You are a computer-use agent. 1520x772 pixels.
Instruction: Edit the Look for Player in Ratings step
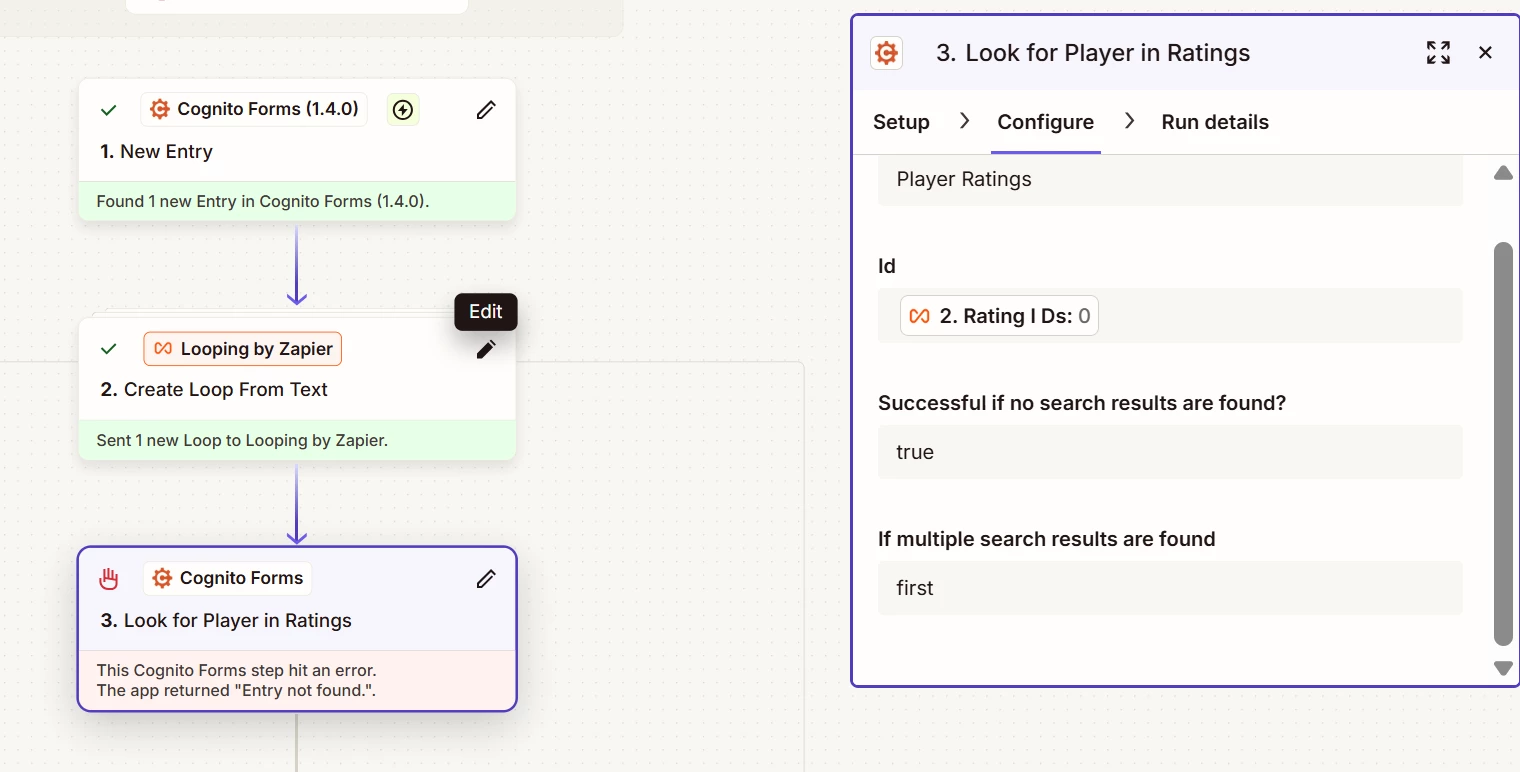coord(486,578)
